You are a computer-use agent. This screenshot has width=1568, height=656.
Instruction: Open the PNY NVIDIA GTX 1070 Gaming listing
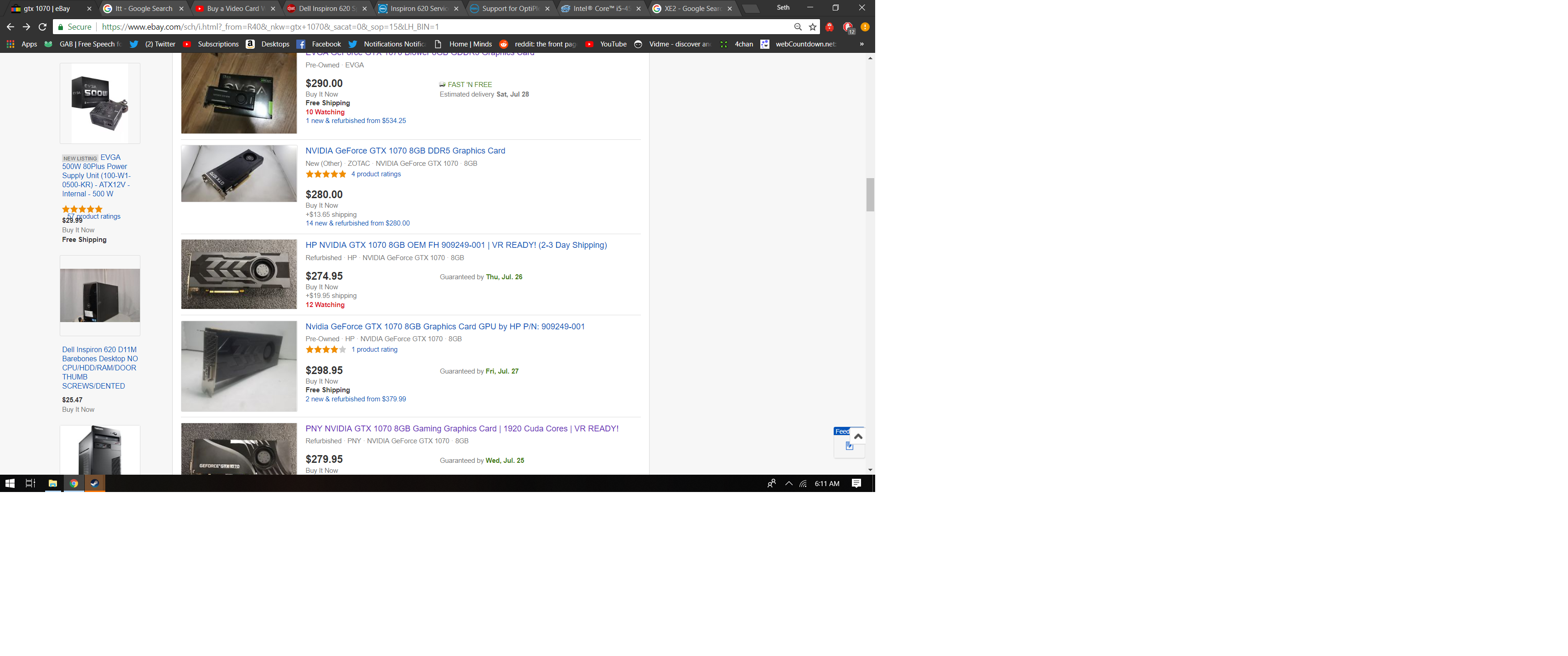[x=462, y=429]
